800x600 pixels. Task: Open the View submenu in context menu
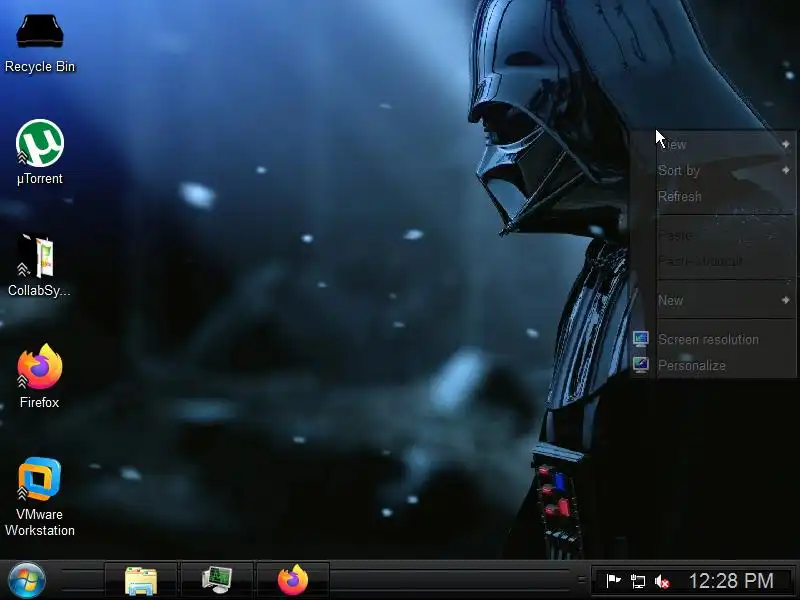(x=713, y=145)
